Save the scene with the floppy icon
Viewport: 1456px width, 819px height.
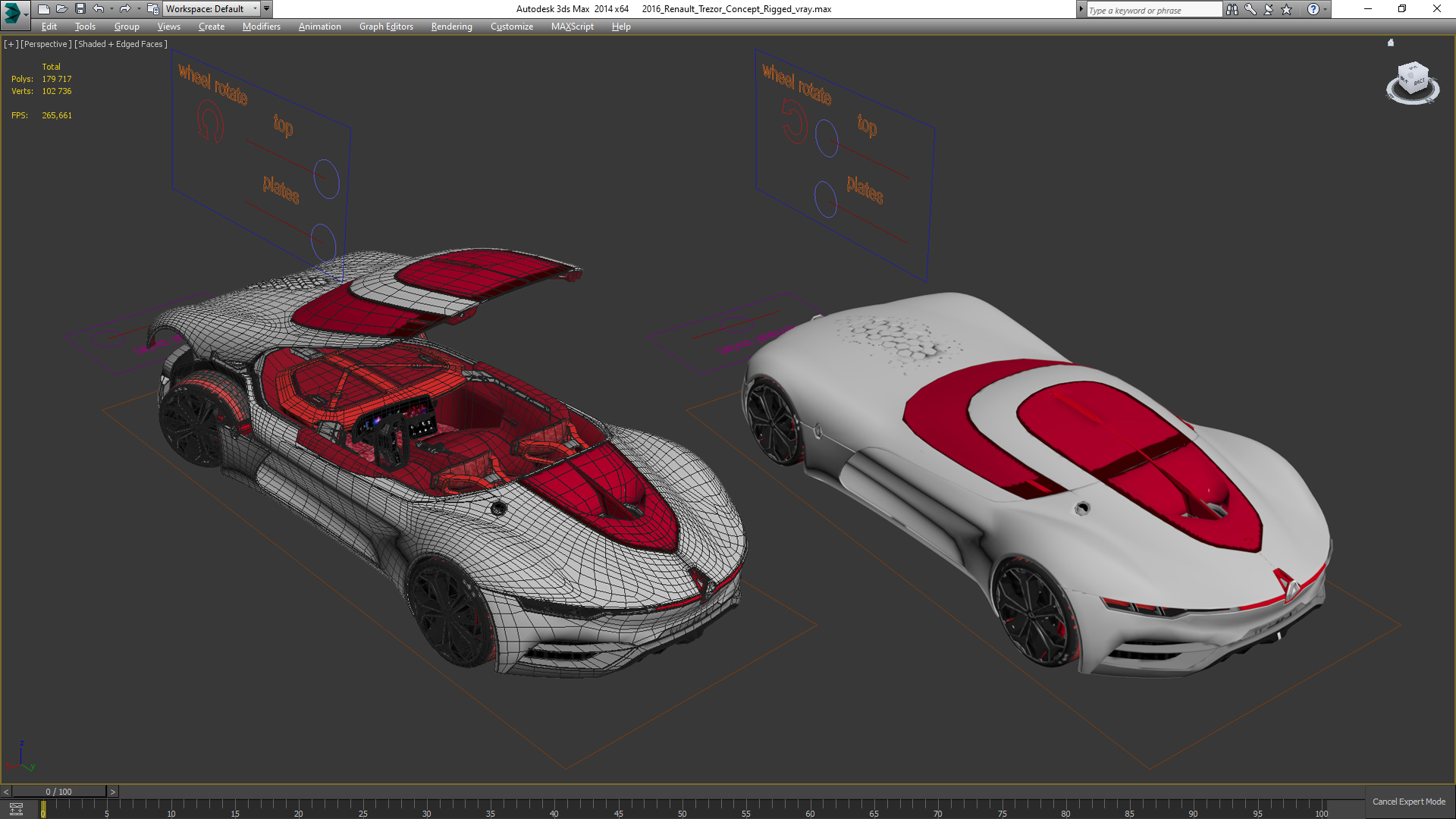pos(80,9)
